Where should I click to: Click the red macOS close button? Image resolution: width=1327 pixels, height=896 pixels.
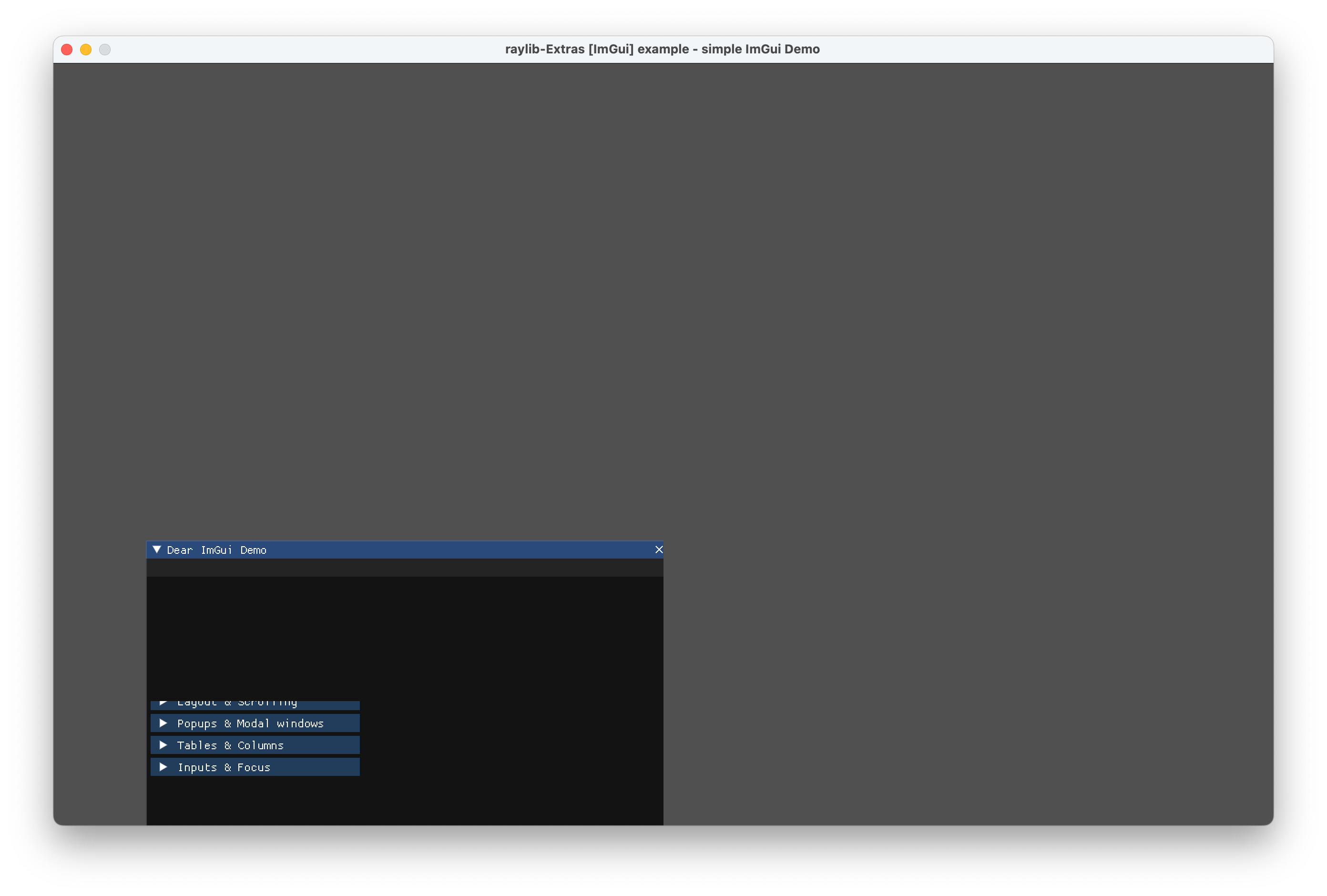(x=67, y=50)
